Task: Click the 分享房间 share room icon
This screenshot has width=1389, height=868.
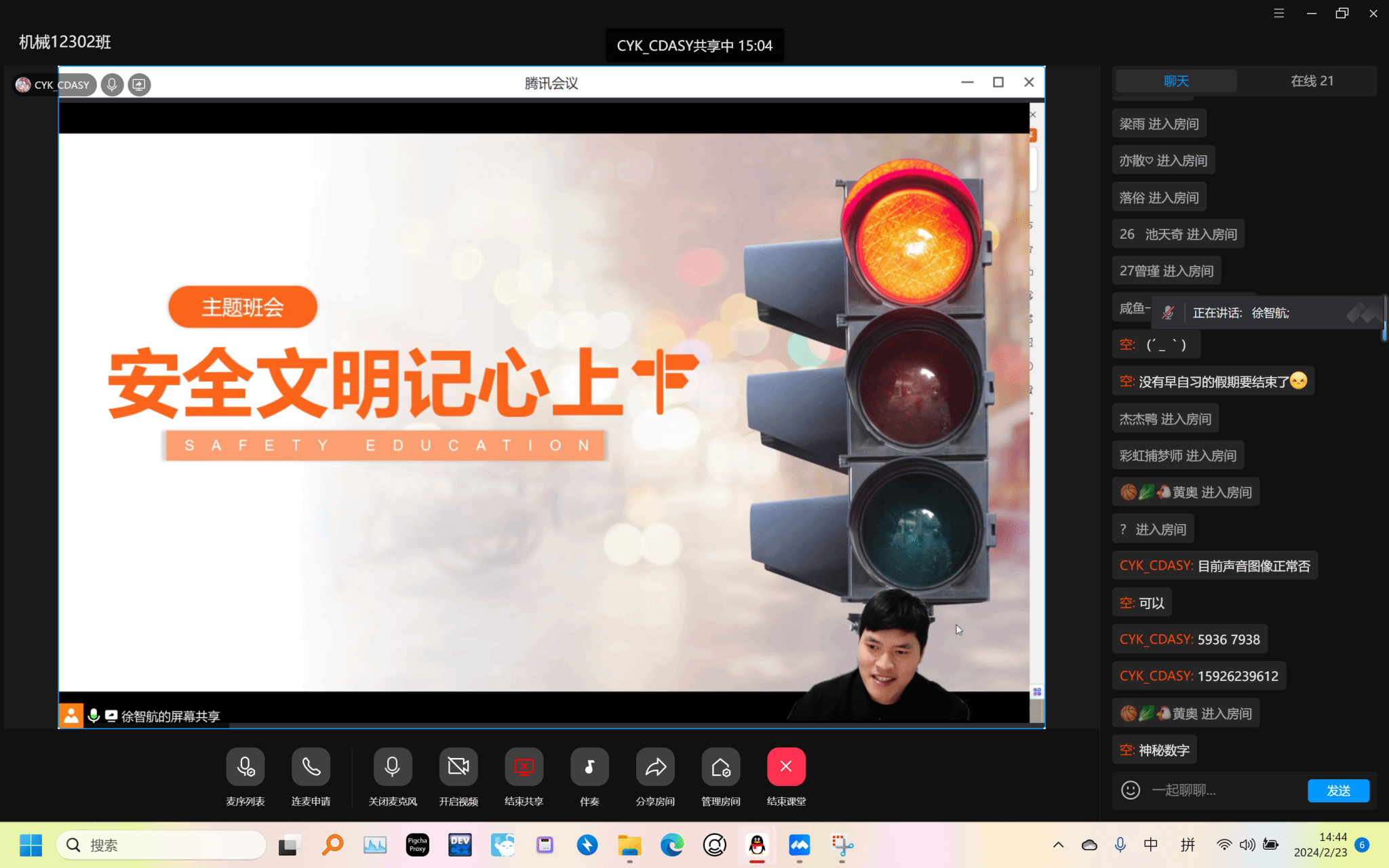Action: pyautogui.click(x=654, y=767)
